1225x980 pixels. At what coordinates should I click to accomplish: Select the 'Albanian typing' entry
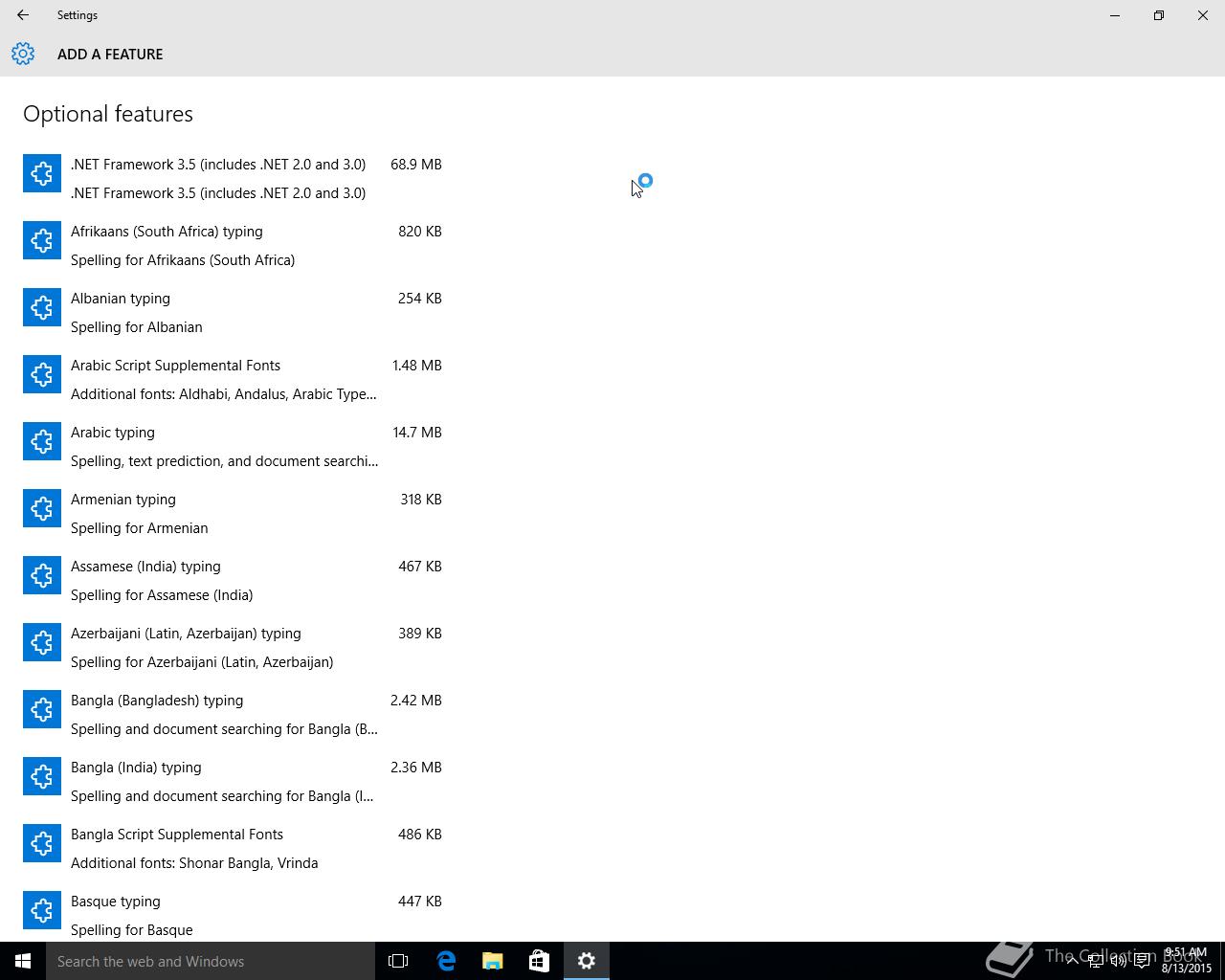tap(121, 299)
